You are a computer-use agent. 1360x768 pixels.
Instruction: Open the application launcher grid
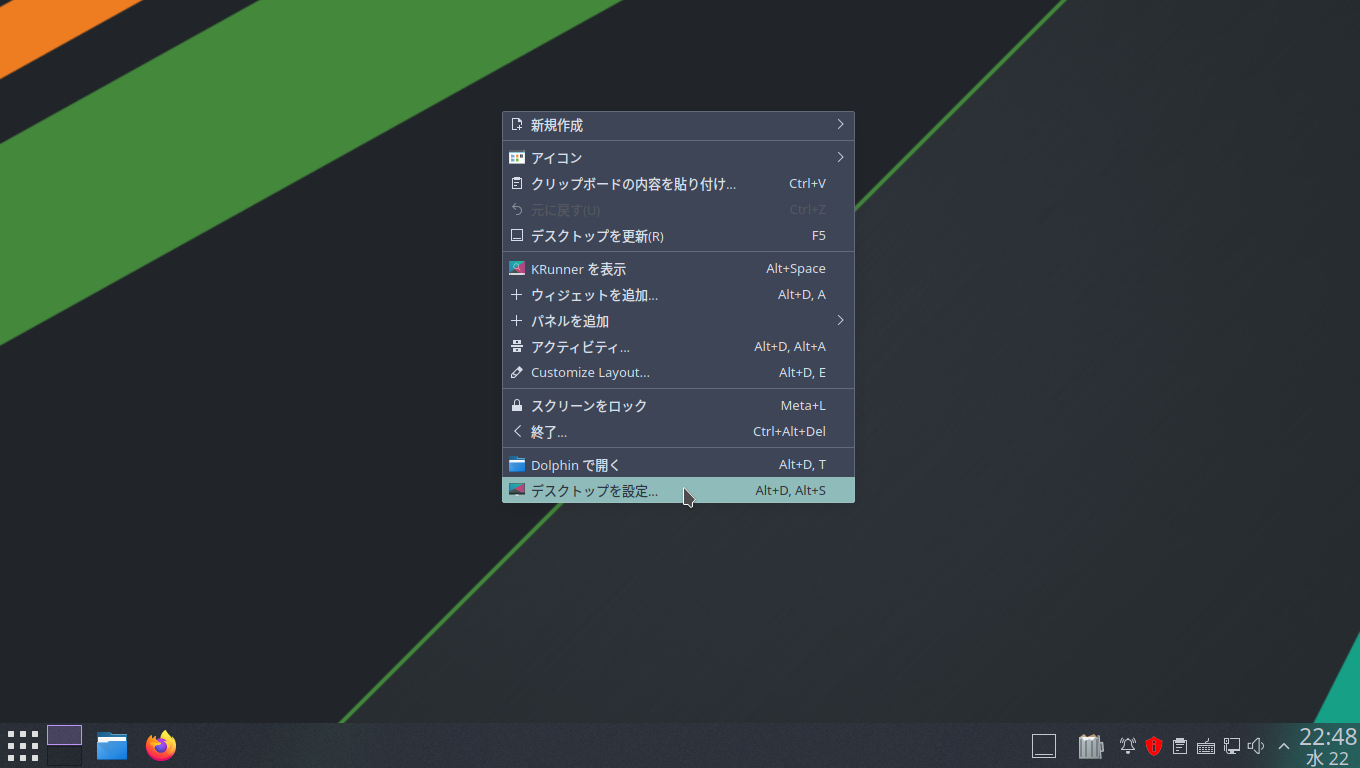click(x=22, y=746)
